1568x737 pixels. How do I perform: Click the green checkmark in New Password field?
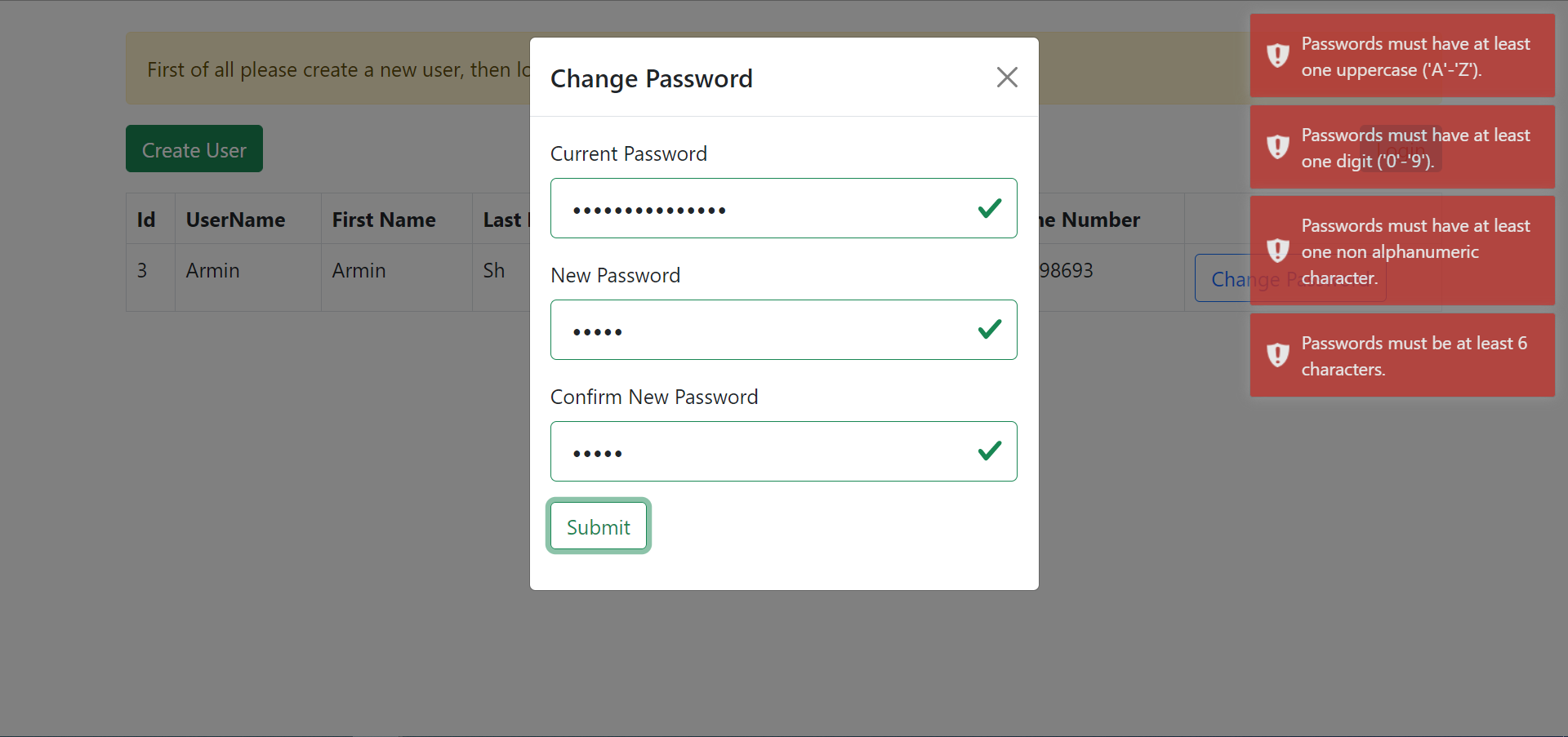(x=989, y=330)
